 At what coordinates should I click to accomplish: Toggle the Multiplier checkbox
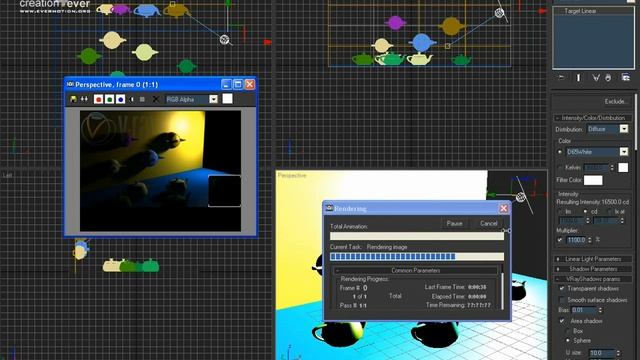tap(560, 240)
